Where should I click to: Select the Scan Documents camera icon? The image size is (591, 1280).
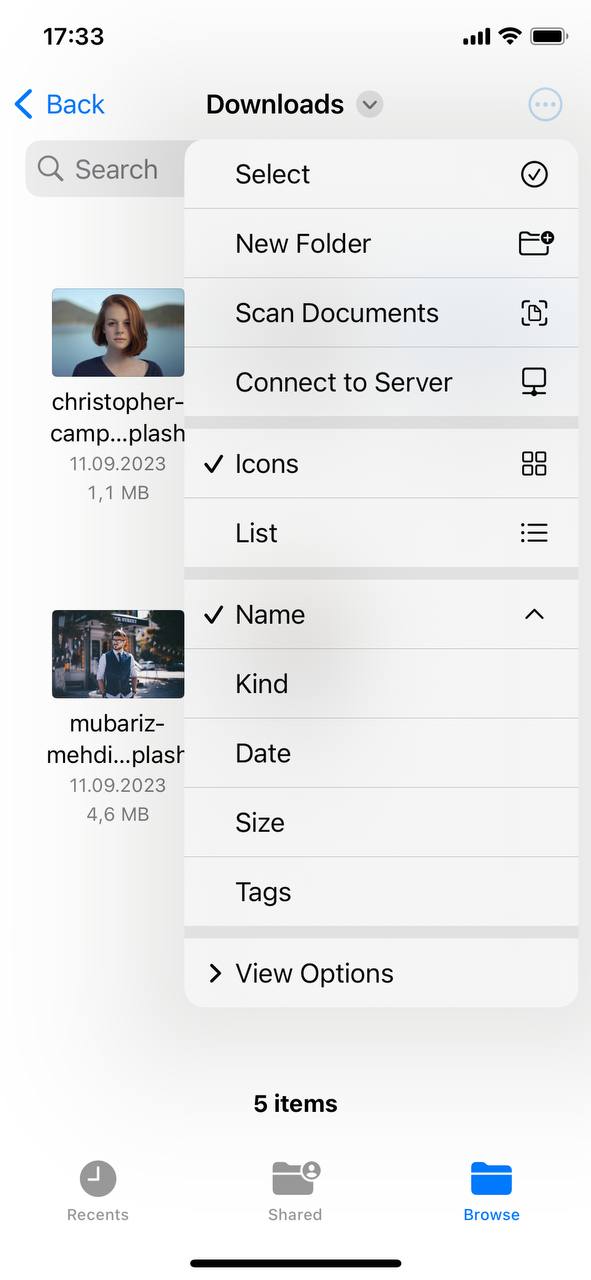coord(534,312)
